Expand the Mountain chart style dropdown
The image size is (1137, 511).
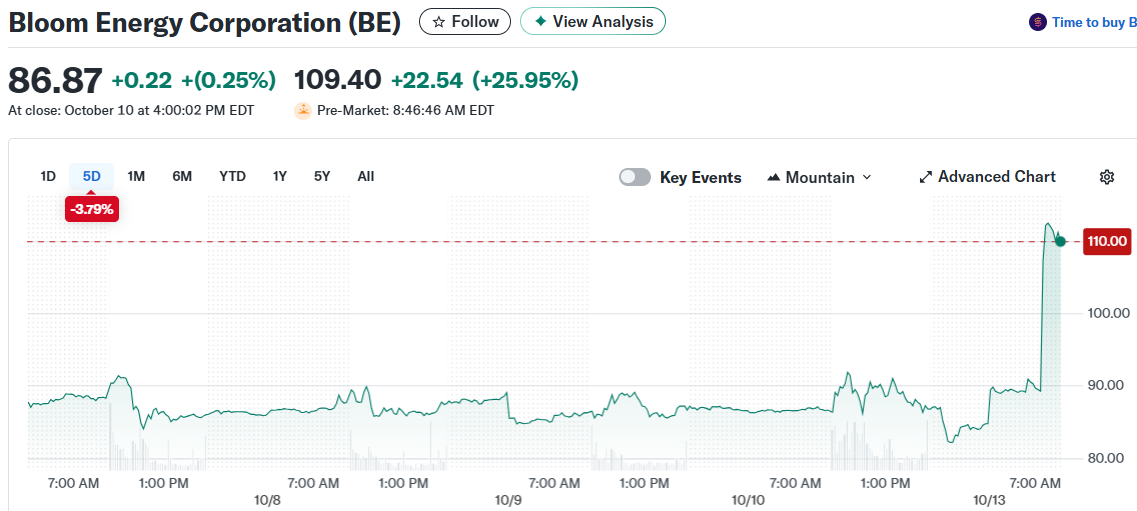866,177
